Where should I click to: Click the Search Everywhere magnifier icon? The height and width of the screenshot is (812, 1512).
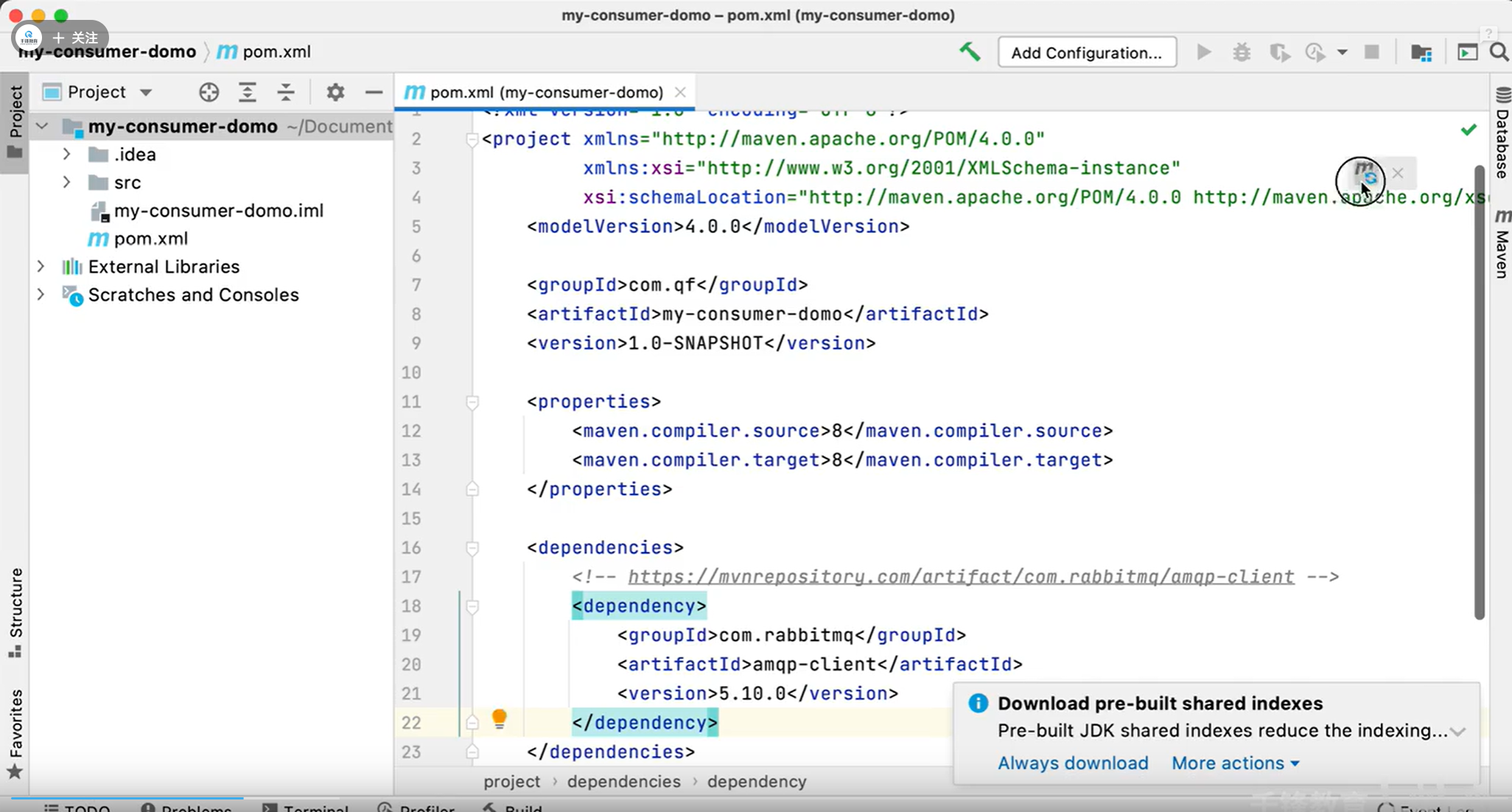1498,52
